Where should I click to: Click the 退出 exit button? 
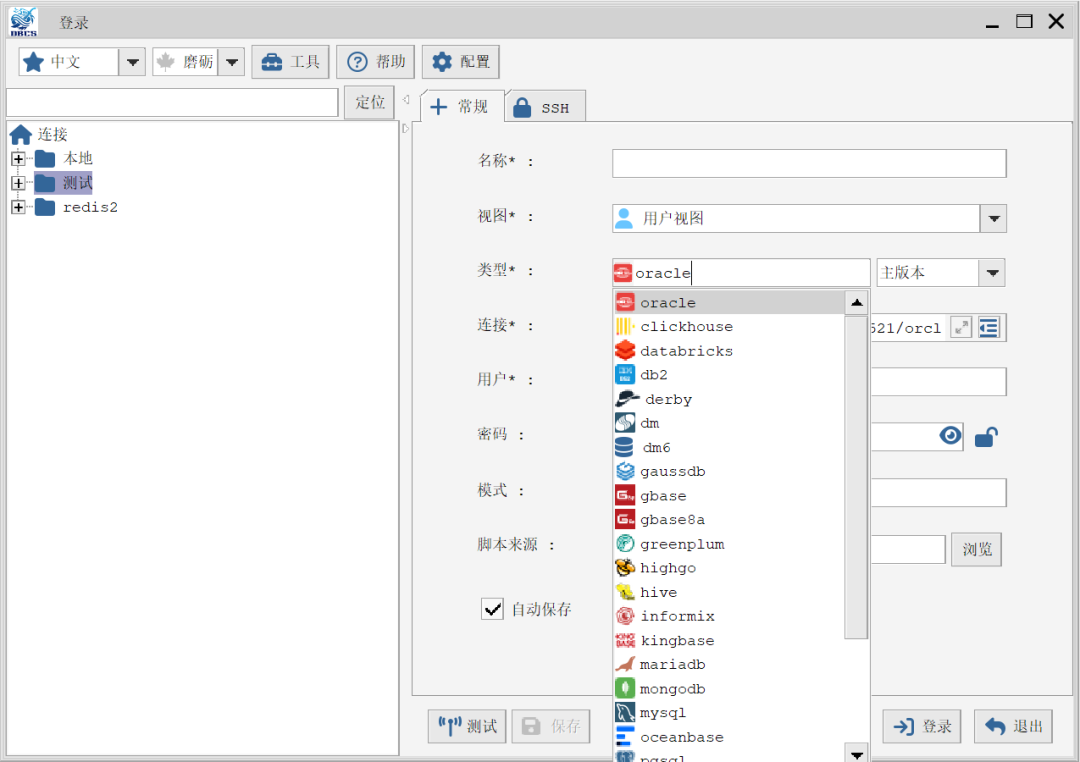(1013, 726)
